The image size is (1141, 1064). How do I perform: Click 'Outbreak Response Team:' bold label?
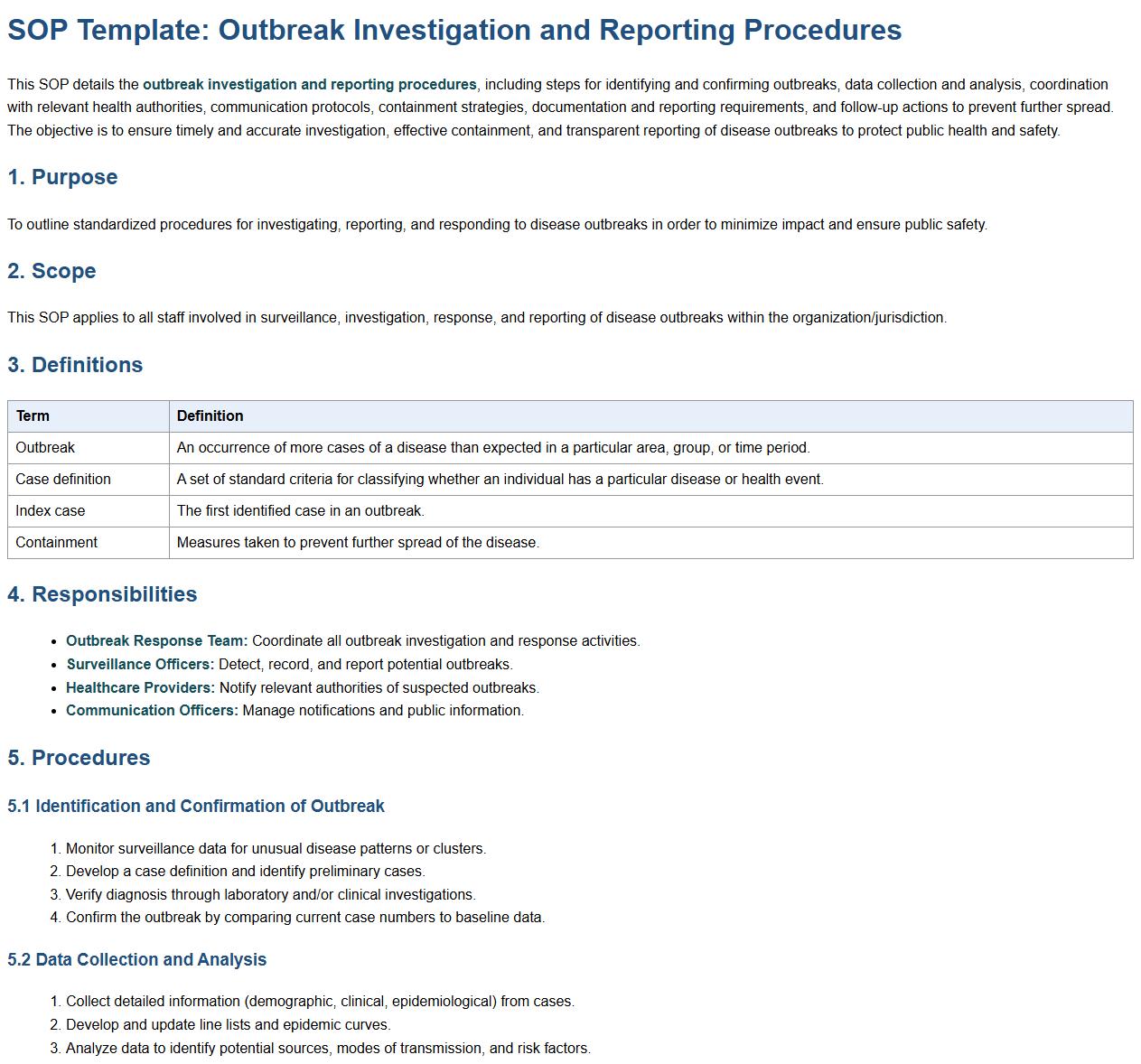point(156,640)
